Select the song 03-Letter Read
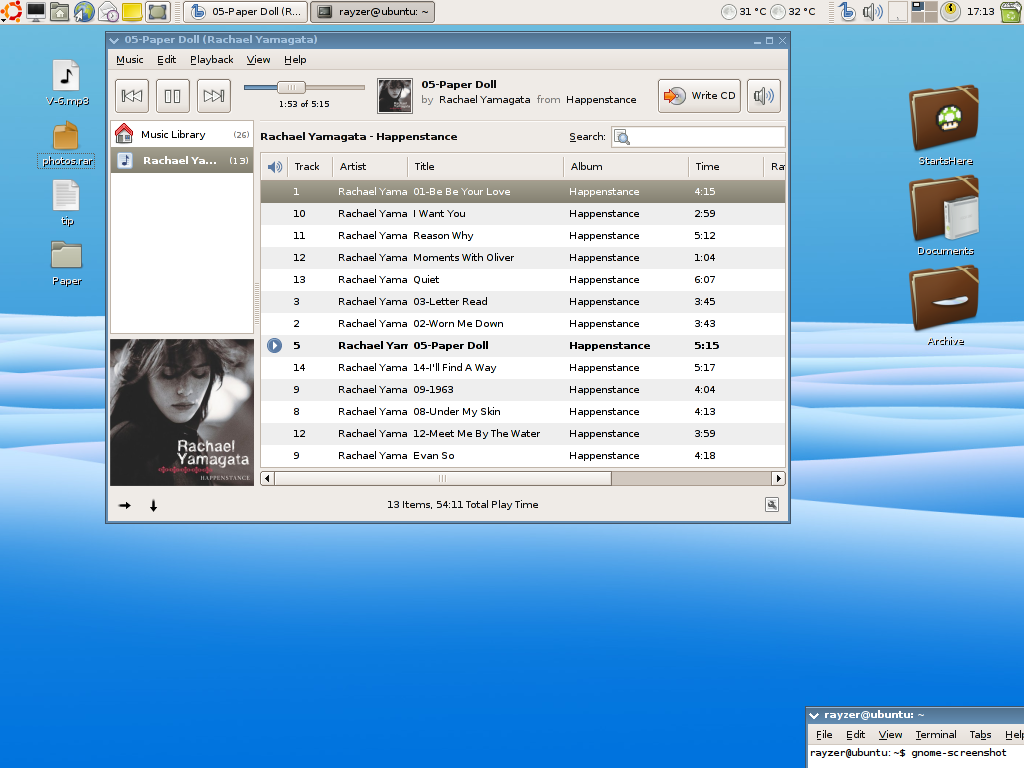 [x=522, y=302]
